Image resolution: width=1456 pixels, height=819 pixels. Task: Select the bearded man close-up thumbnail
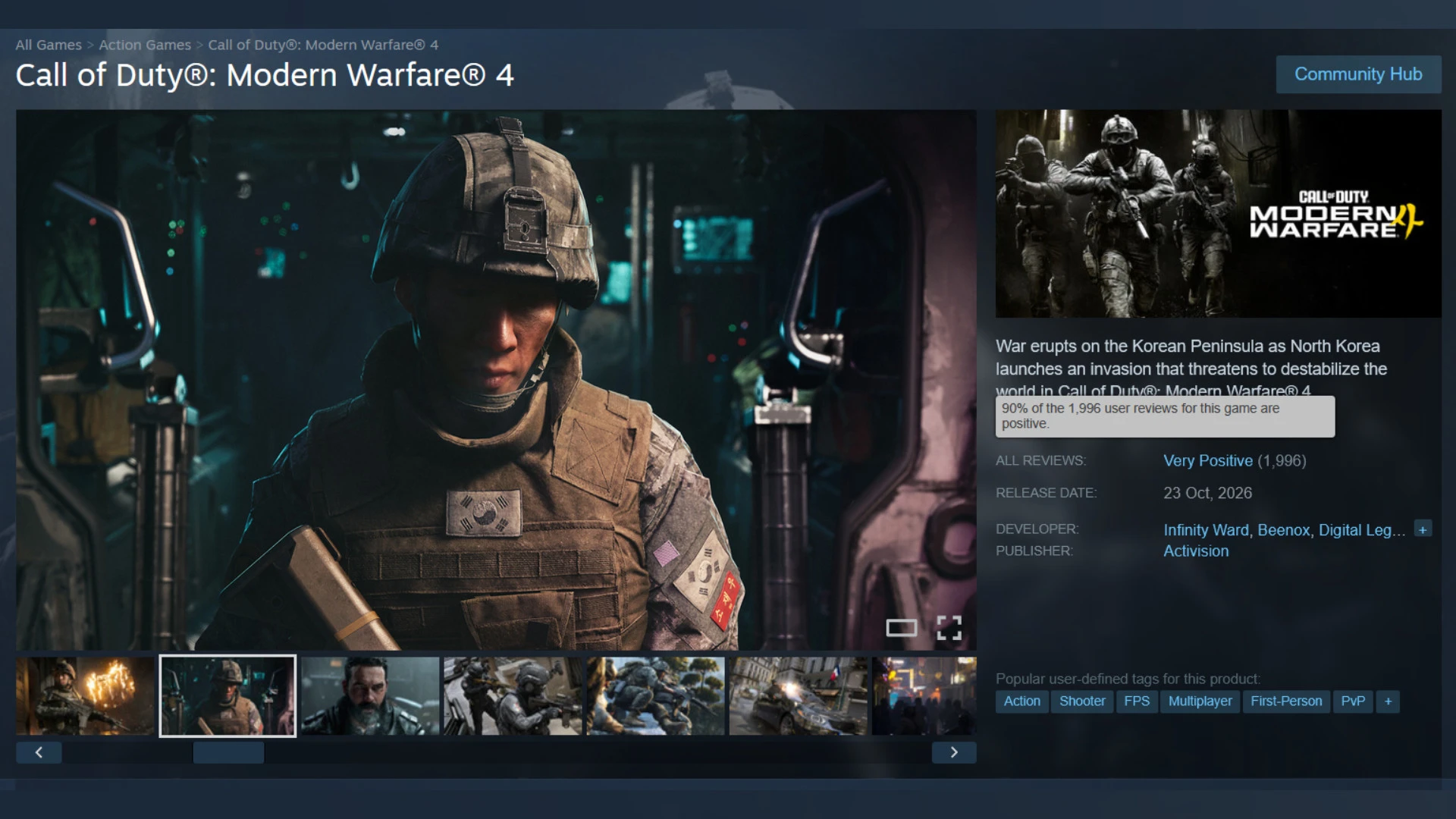coord(370,696)
